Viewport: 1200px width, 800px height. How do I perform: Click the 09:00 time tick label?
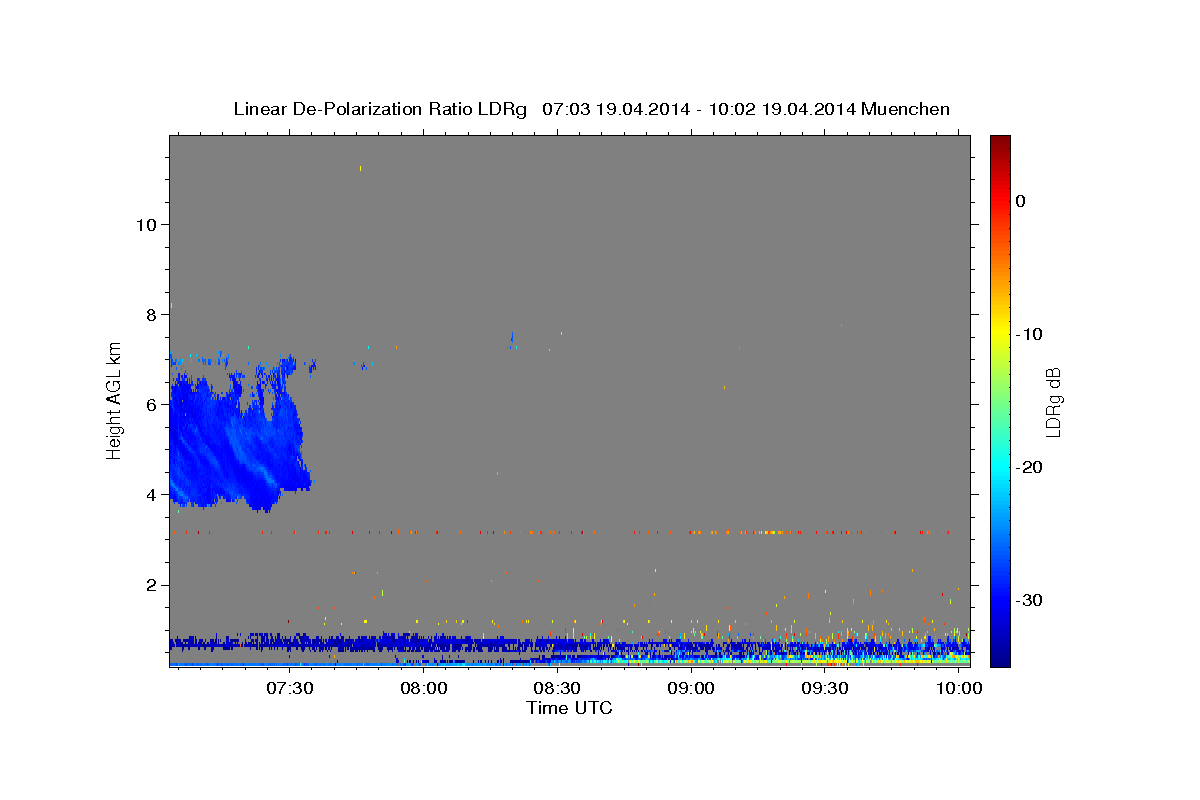tap(692, 689)
